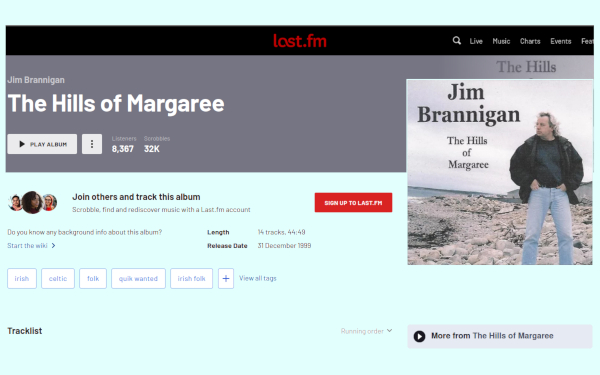The width and height of the screenshot is (600, 375).
Task: Open the album cover artwork
Action: [x=500, y=172]
